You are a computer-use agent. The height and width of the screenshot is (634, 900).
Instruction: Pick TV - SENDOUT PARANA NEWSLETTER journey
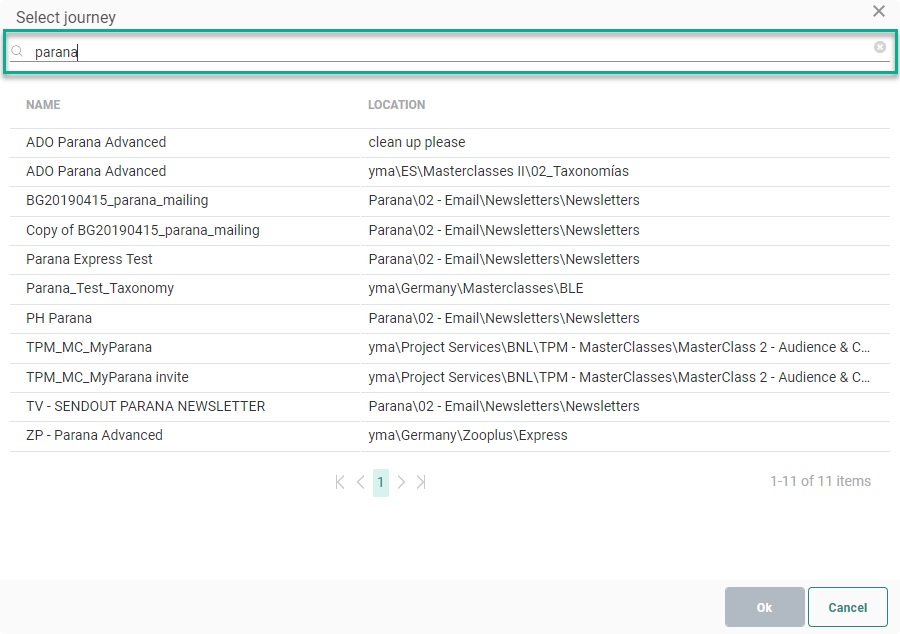pos(145,406)
